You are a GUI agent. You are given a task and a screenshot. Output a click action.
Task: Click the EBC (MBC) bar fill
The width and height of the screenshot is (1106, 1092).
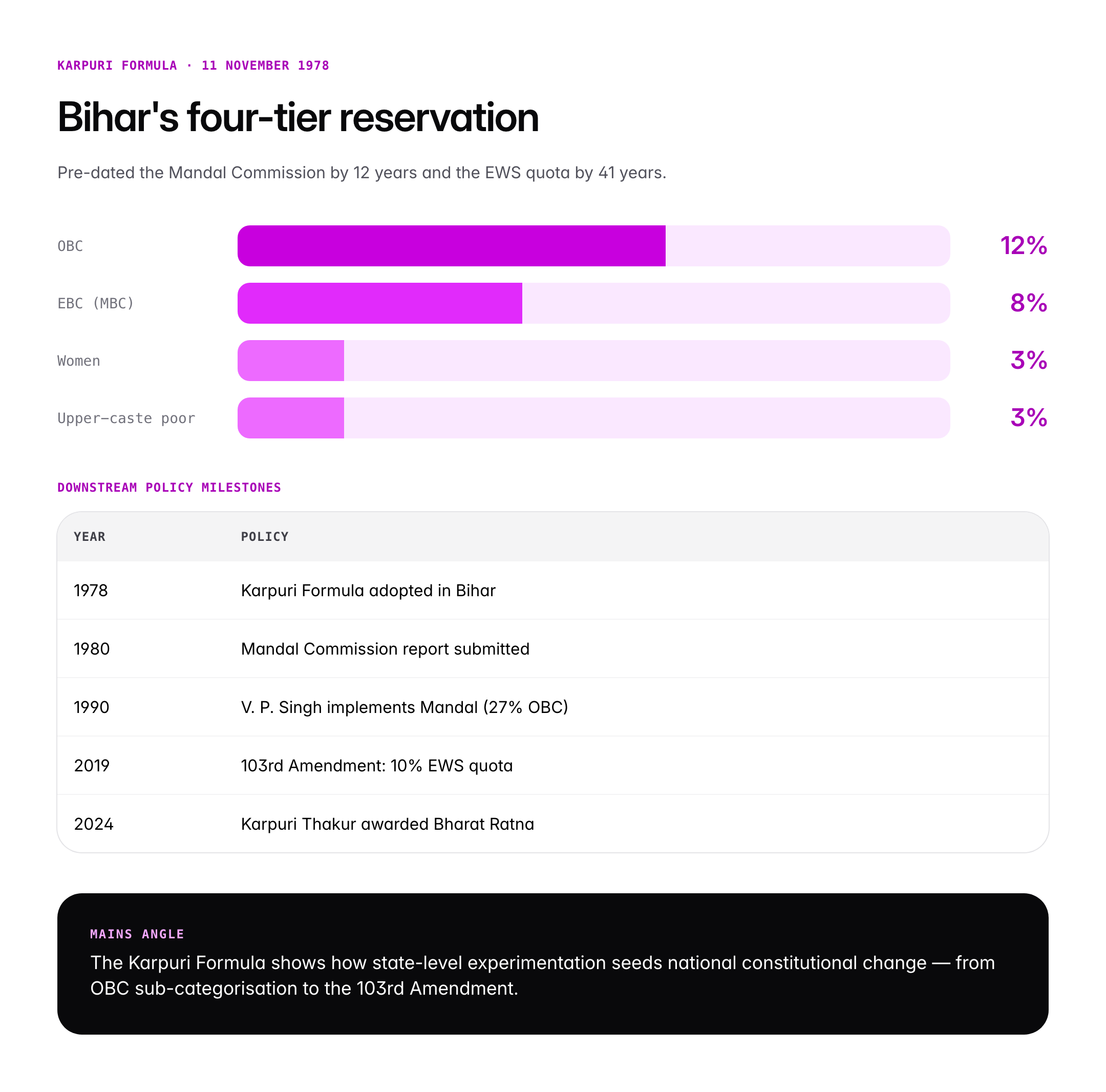point(379,303)
